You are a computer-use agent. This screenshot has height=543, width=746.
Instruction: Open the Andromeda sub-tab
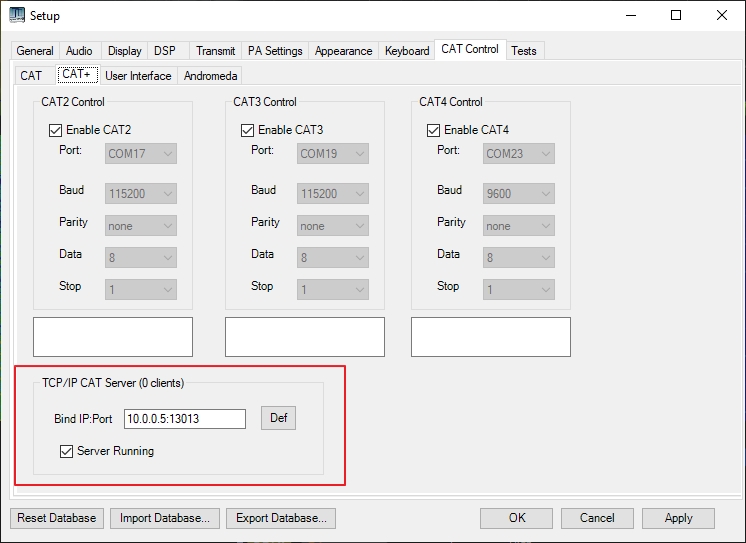(211, 76)
